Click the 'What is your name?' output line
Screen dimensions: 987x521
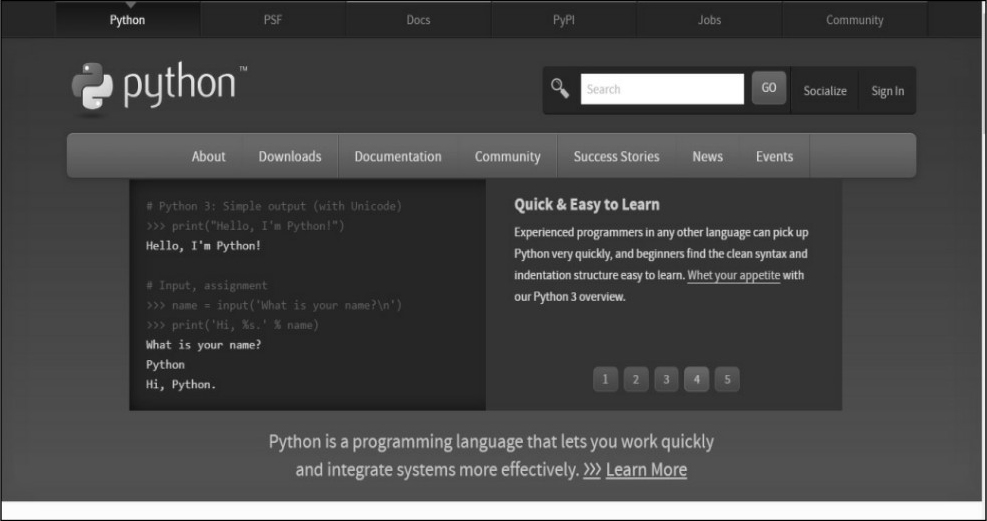203,345
